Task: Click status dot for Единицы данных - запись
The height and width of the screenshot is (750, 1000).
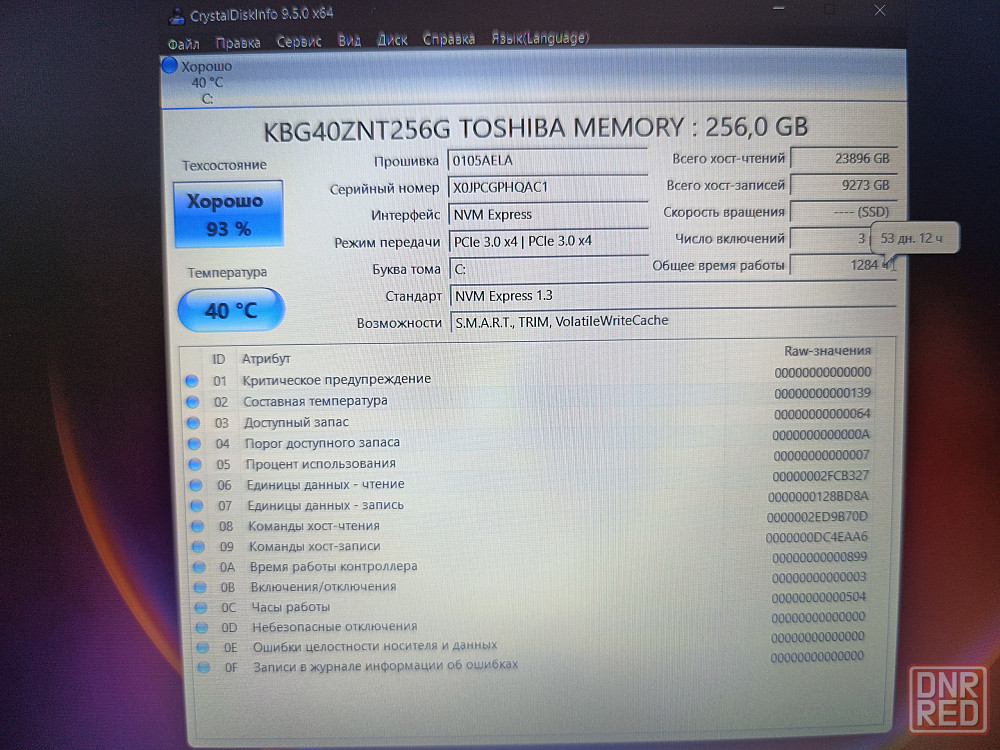Action: tap(197, 506)
